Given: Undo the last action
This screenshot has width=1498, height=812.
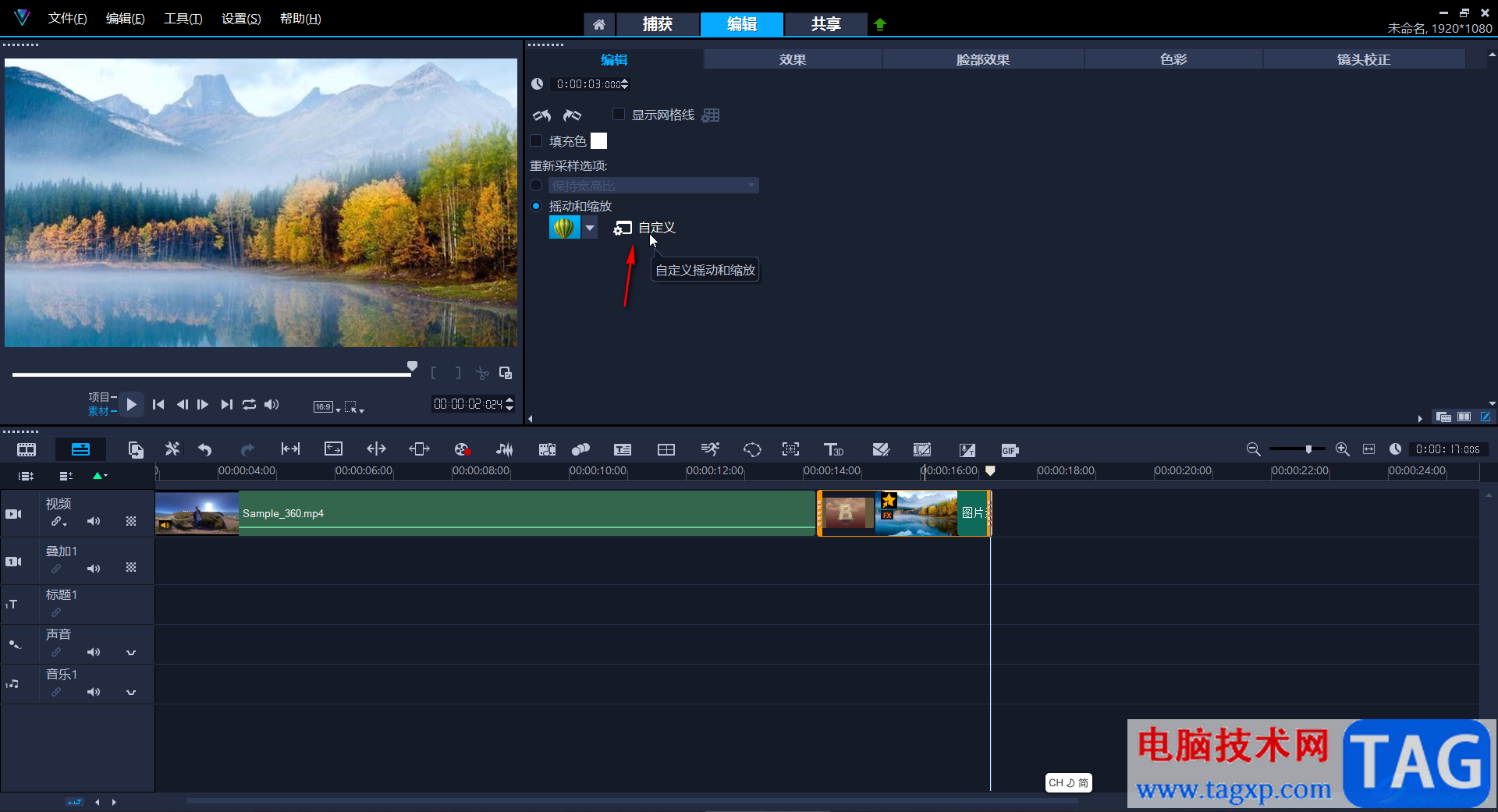Looking at the screenshot, I should pyautogui.click(x=205, y=449).
